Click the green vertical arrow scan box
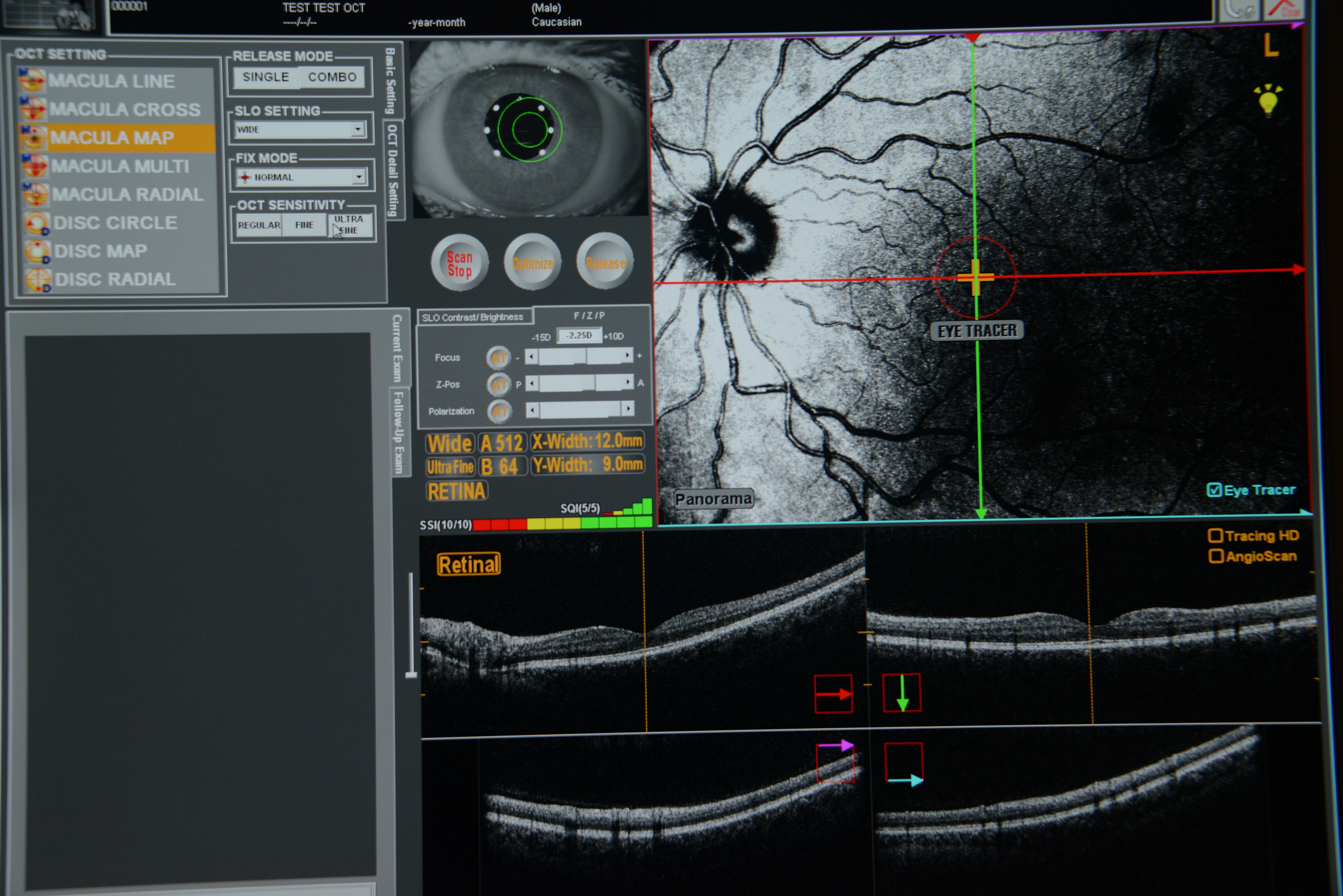The height and width of the screenshot is (896, 1343). tap(902, 693)
